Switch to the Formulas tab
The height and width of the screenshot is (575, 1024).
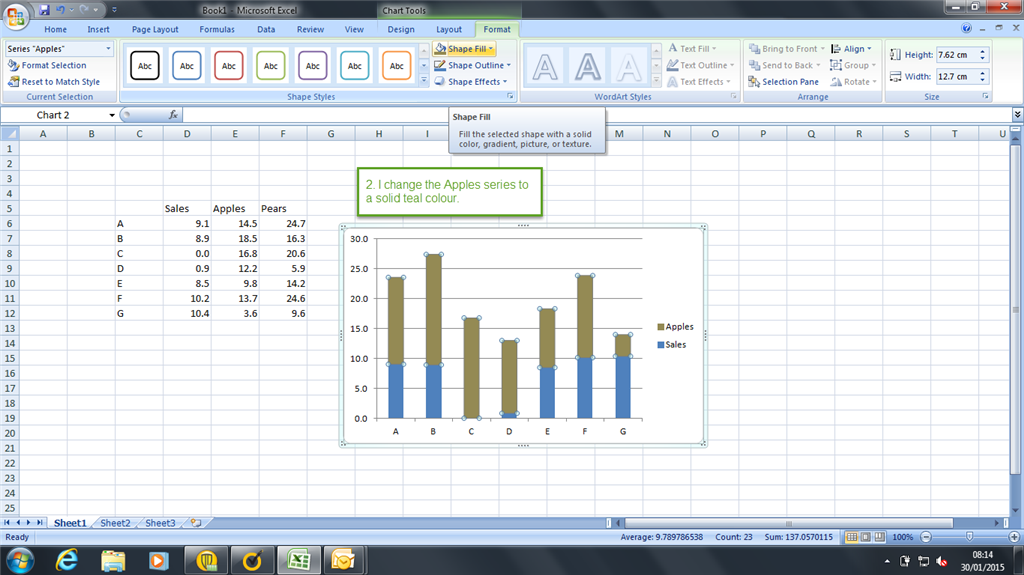click(217, 29)
